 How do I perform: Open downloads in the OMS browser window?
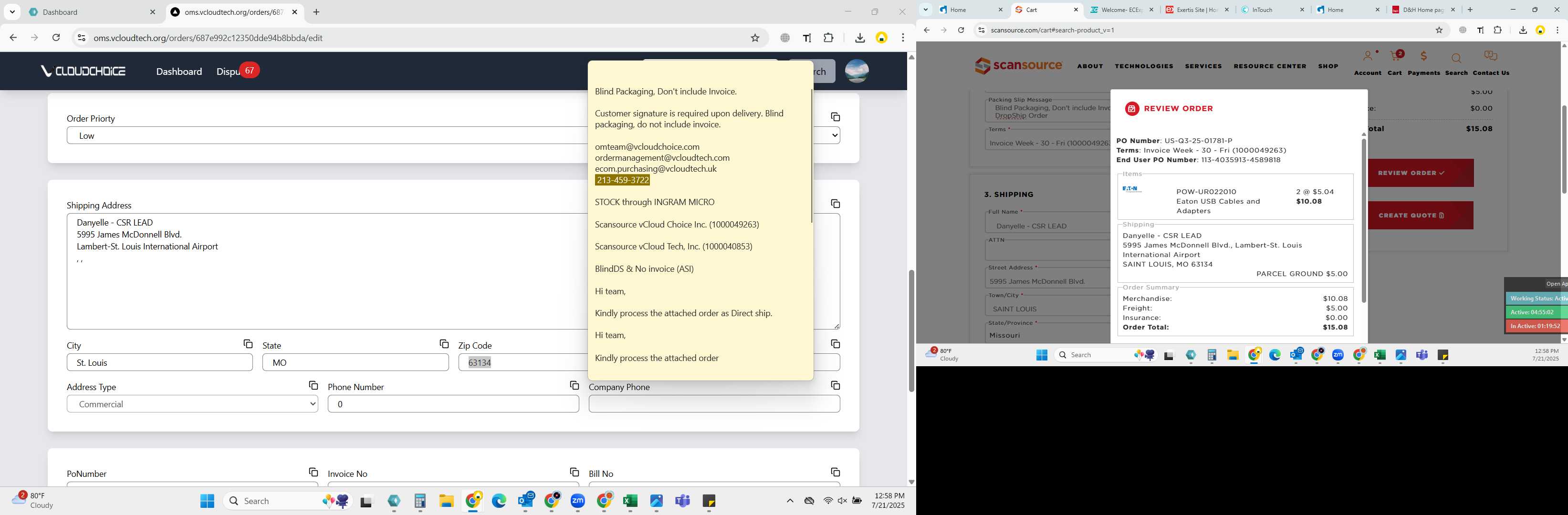click(x=859, y=38)
